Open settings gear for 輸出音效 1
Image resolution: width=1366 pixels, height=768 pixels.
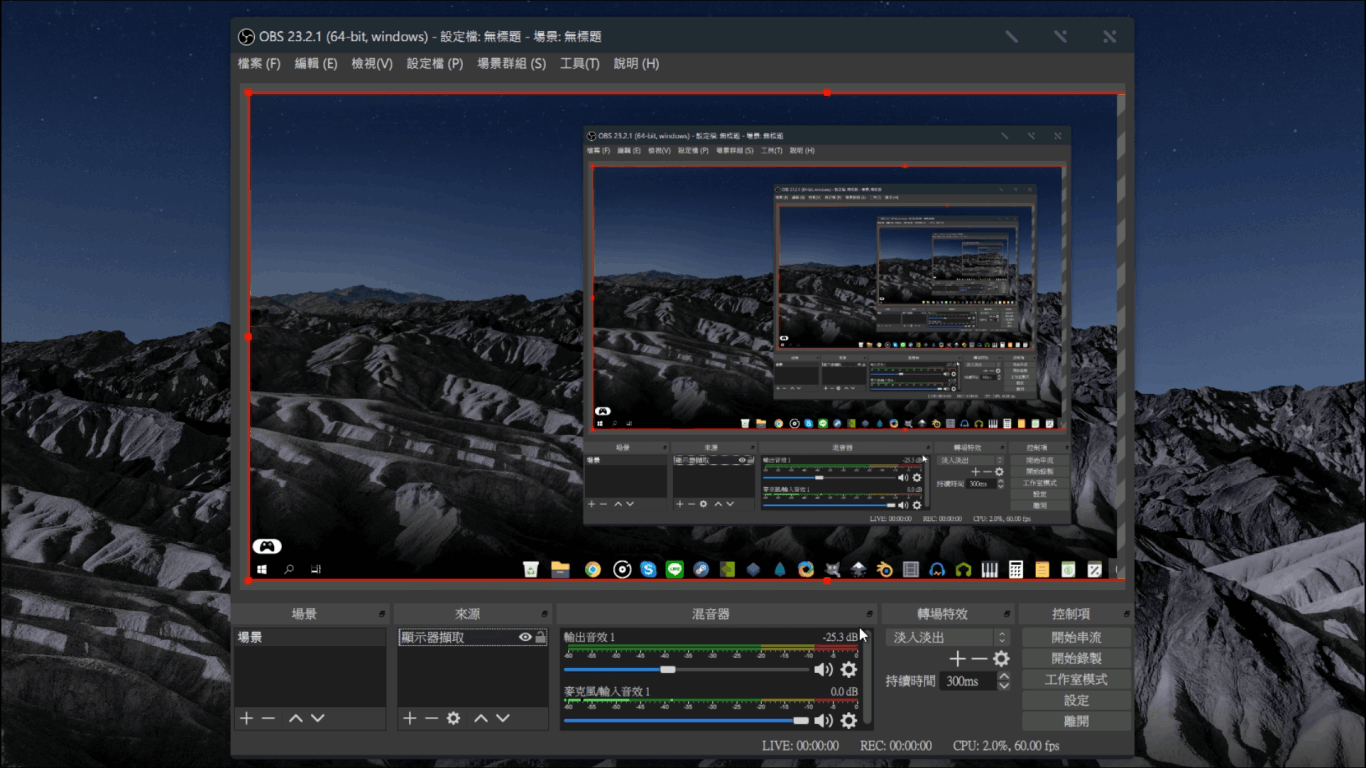point(849,670)
